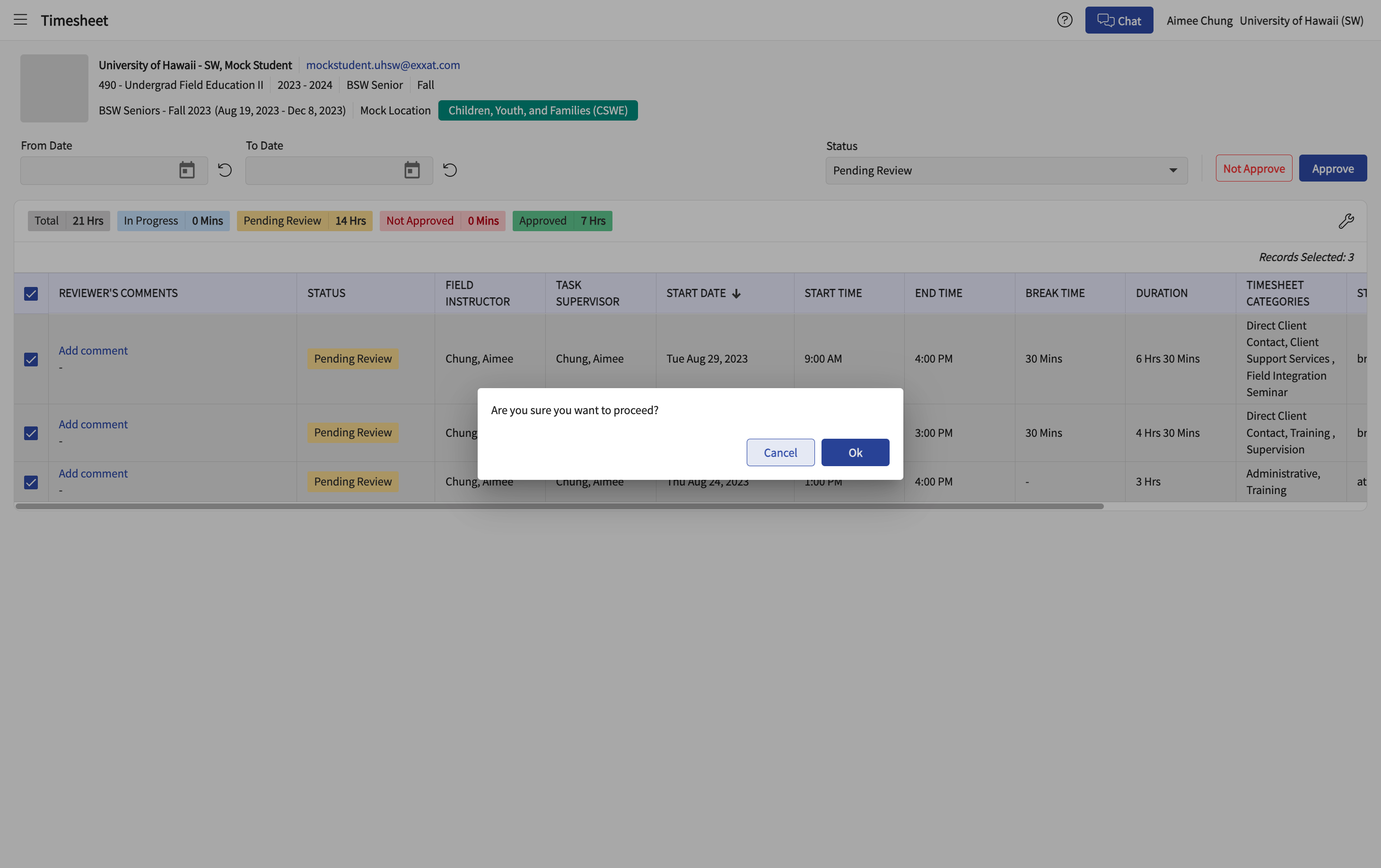1381x868 pixels.
Task: Uncheck the 4 Hrs 30 Mins row checkbox
Action: (x=31, y=433)
